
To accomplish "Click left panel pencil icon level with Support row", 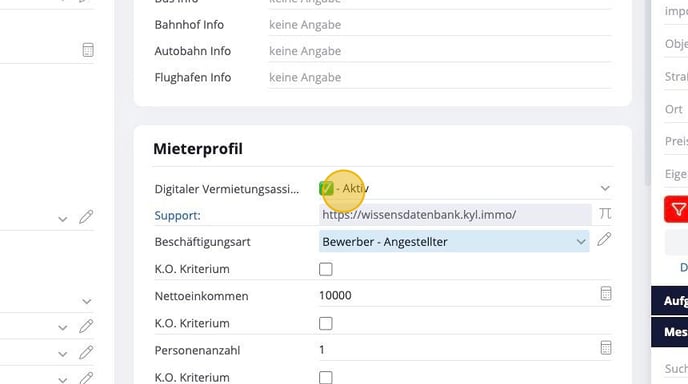I will tap(86, 217).
